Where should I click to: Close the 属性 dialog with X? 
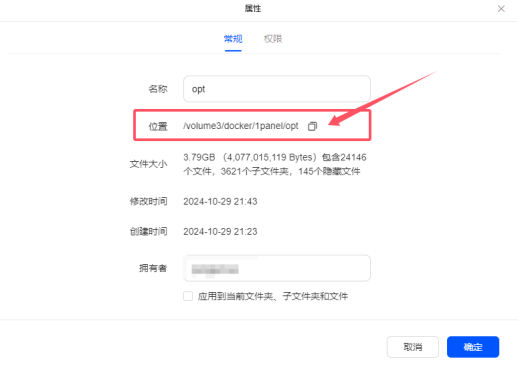click(501, 9)
